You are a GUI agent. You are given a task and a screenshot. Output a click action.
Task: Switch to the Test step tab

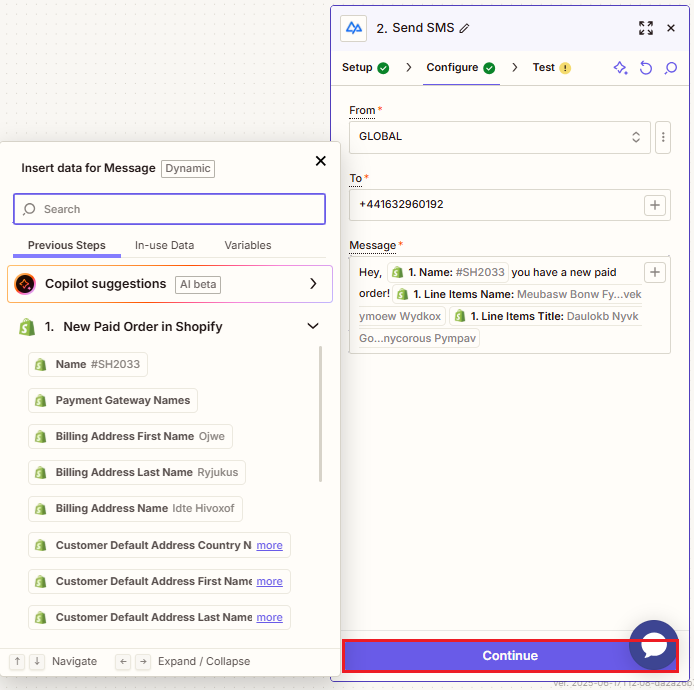click(551, 68)
